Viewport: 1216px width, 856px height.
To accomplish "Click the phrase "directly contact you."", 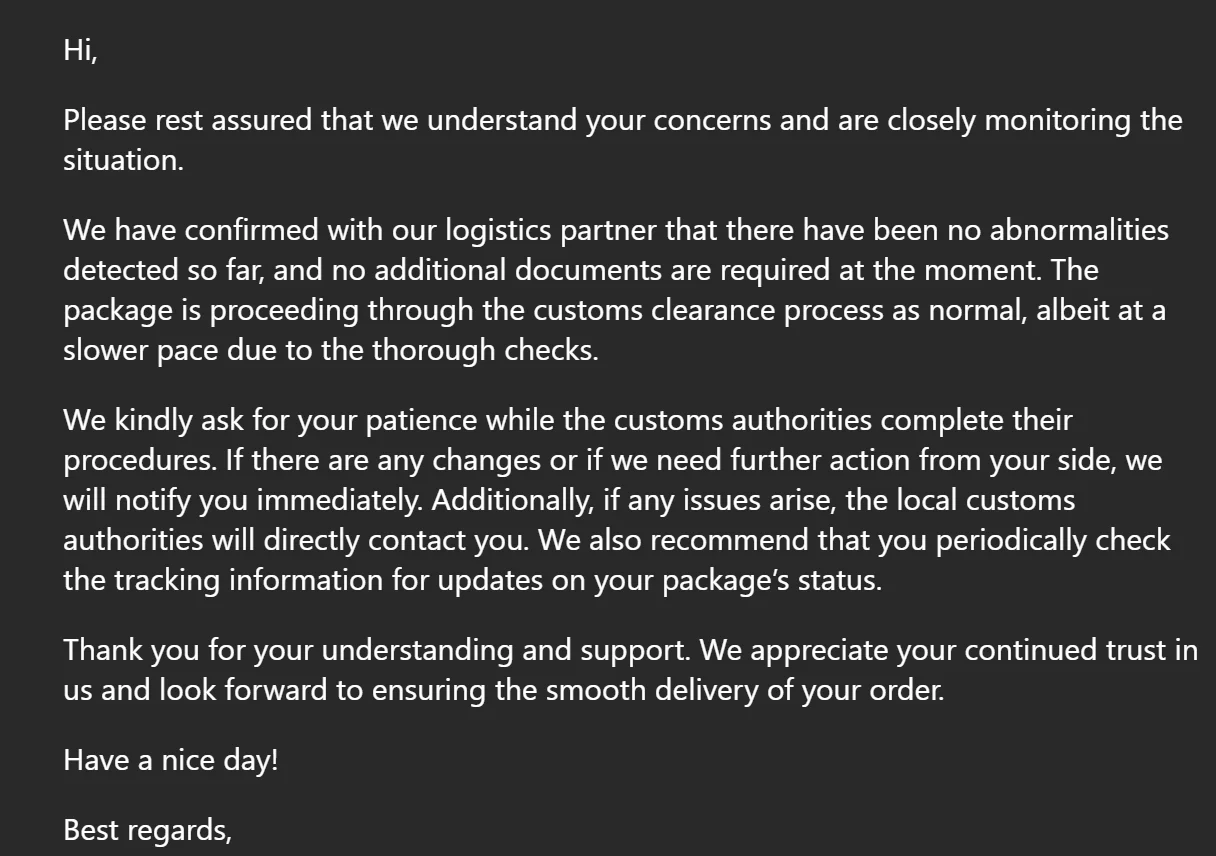I will (394, 540).
